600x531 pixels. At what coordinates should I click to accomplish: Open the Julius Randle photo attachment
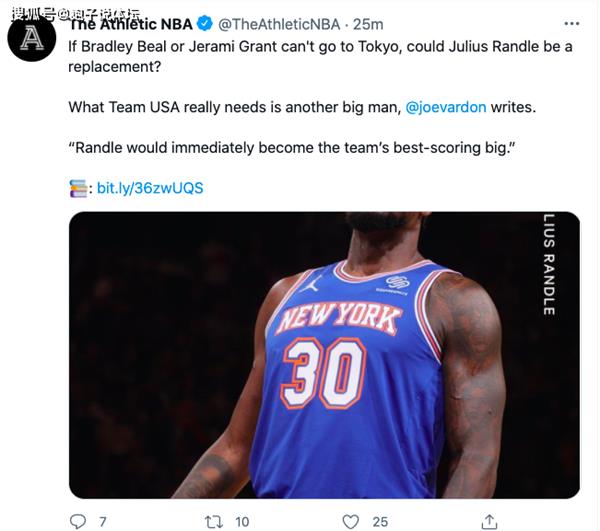pos(324,355)
